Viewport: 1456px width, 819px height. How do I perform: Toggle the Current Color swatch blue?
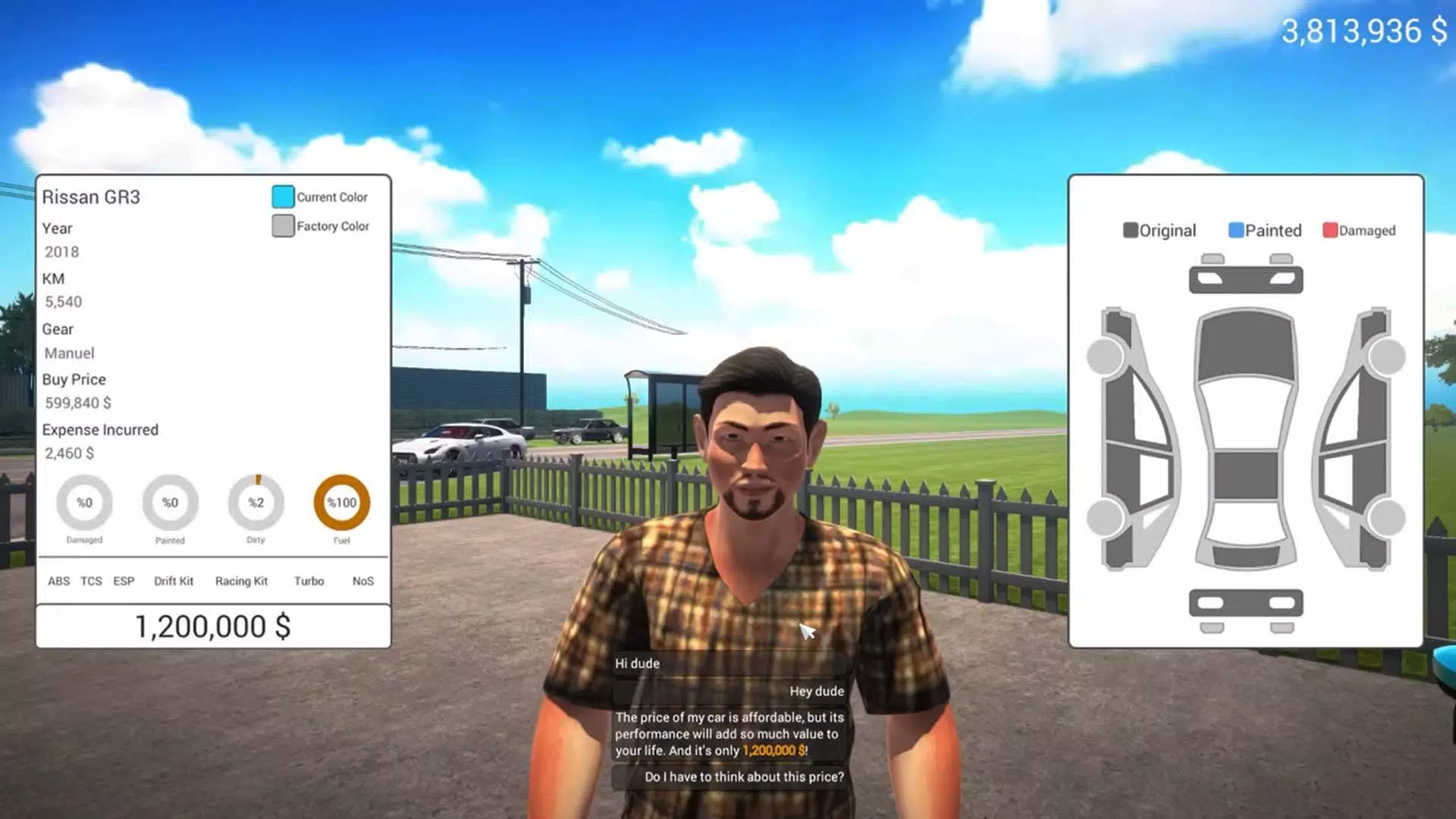pyautogui.click(x=281, y=196)
